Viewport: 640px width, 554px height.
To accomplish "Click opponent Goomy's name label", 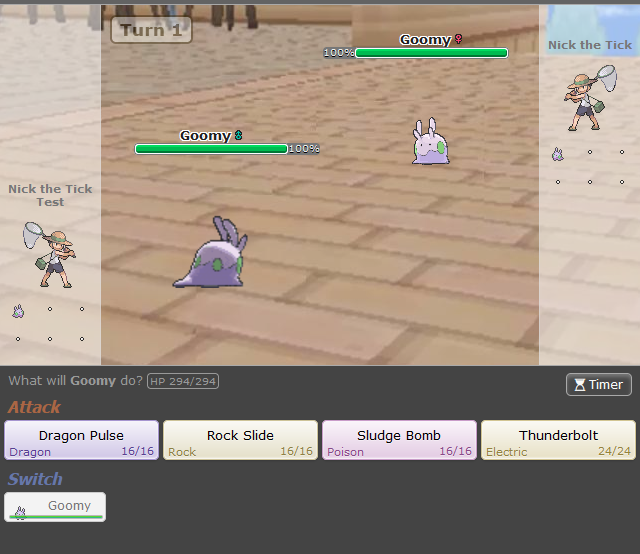I will (x=425, y=40).
